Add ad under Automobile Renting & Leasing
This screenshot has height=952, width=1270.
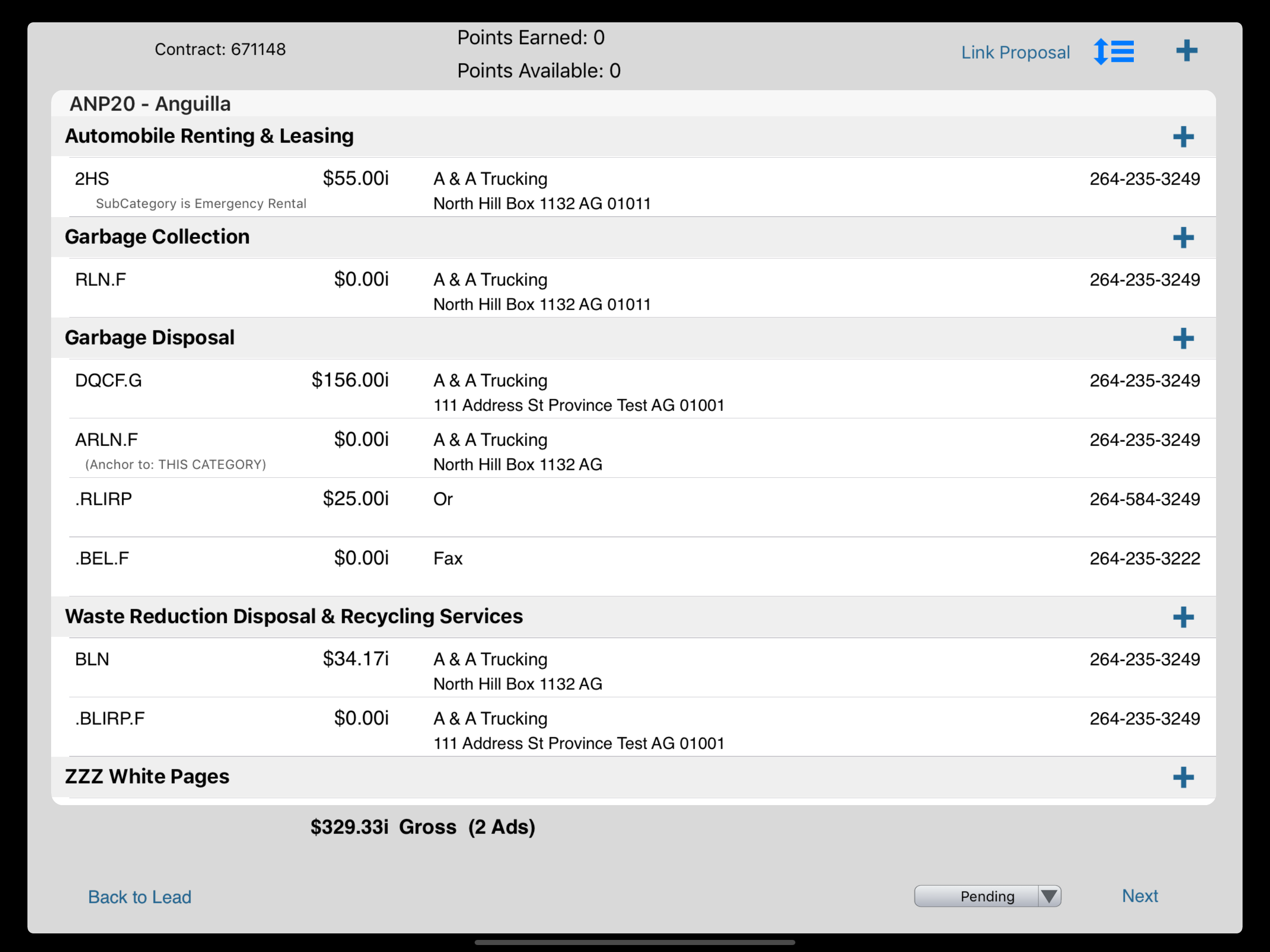coord(1183,137)
